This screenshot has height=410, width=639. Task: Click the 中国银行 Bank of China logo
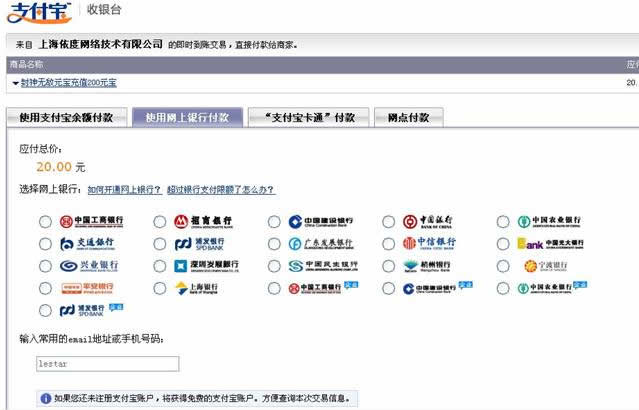427,221
